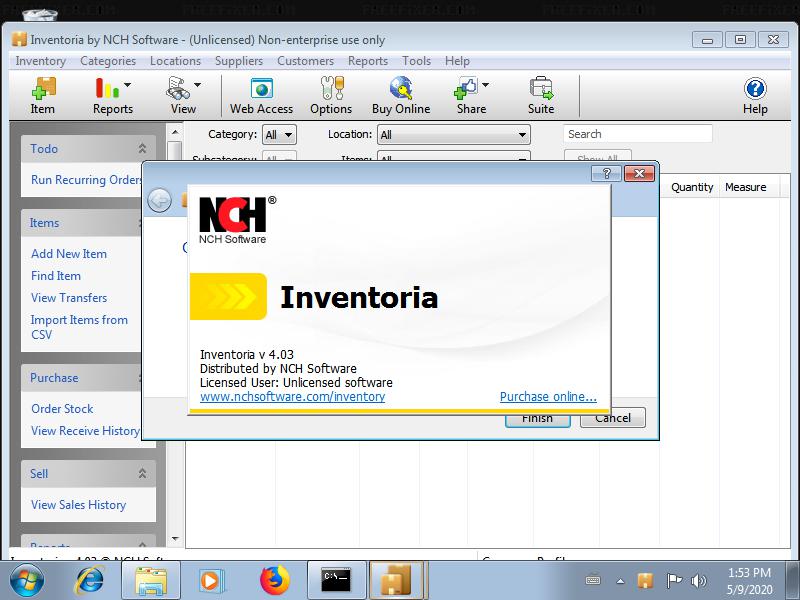Open the Action Center flag tray icon
The width and height of the screenshot is (800, 600).
pos(673,580)
